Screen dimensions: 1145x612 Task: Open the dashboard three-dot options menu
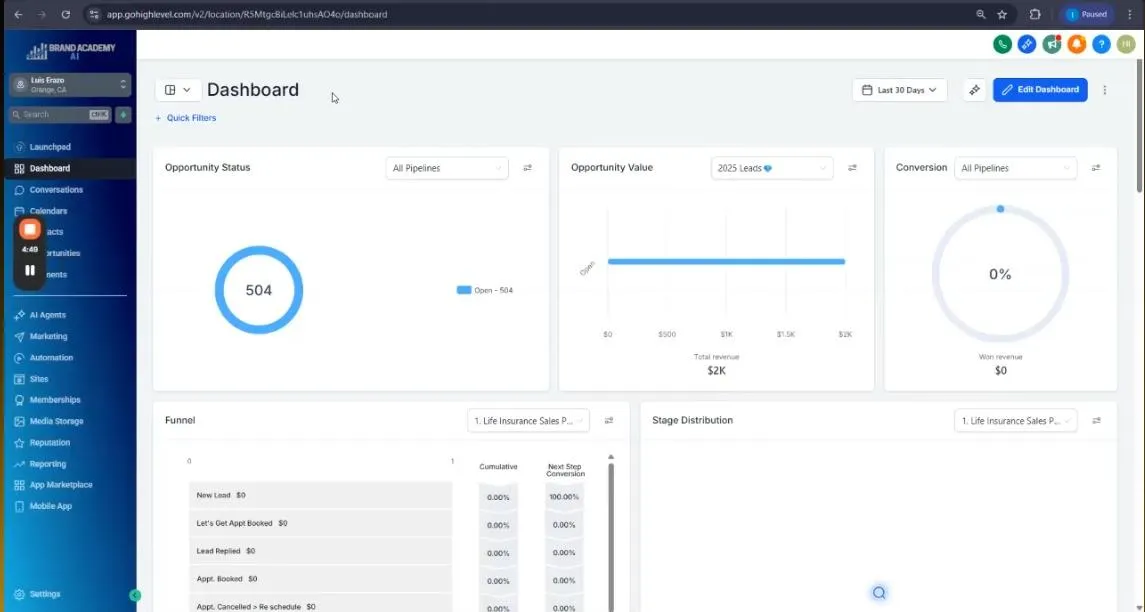coord(1104,90)
